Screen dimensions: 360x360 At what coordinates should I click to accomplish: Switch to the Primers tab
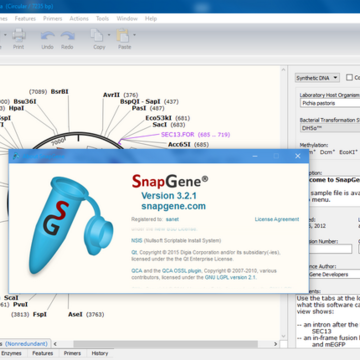pyautogui.click(x=72, y=353)
